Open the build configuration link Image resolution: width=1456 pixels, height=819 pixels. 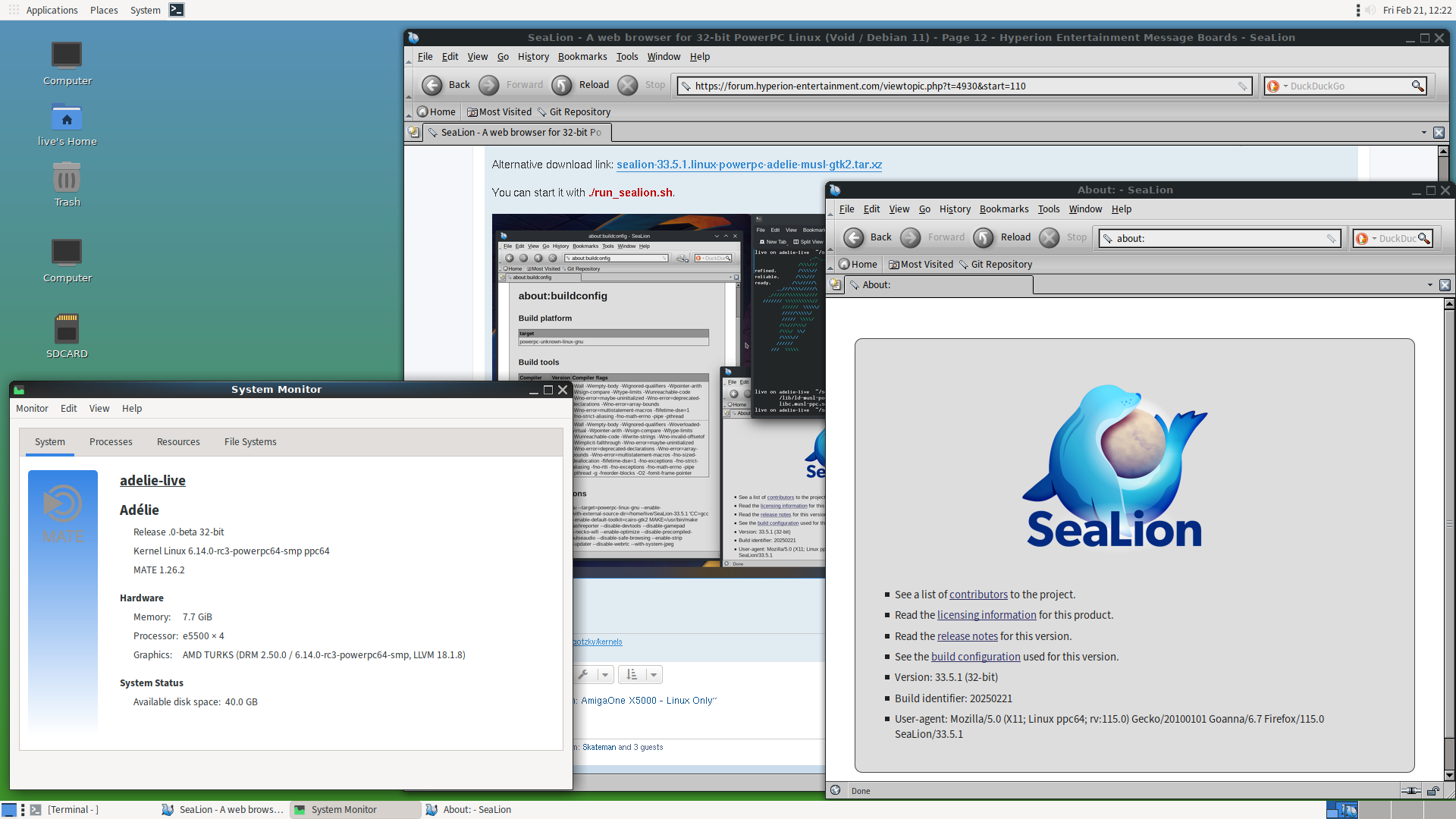click(x=976, y=657)
